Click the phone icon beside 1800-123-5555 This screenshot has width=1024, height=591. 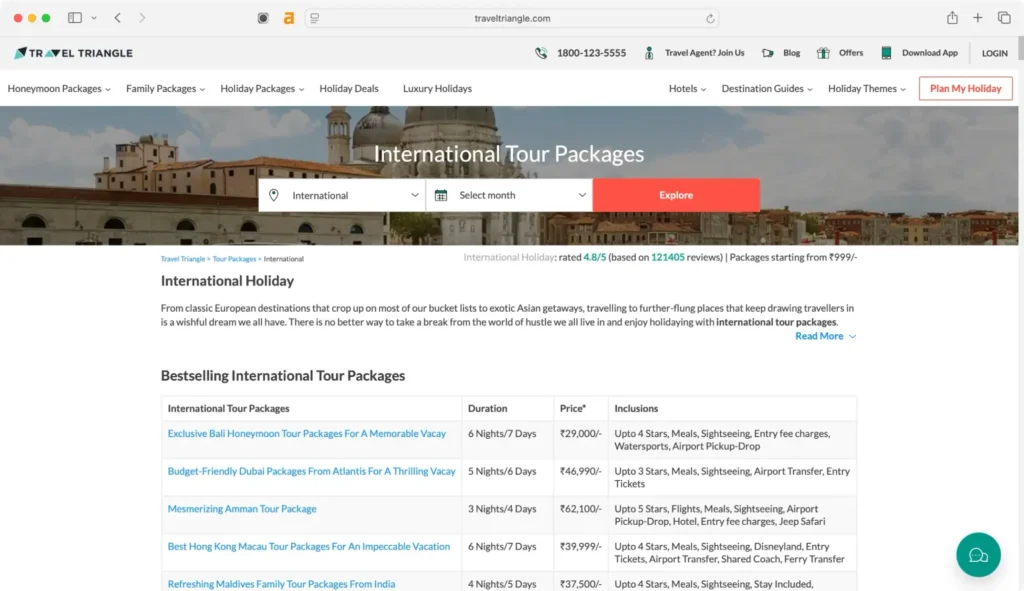[x=541, y=53]
